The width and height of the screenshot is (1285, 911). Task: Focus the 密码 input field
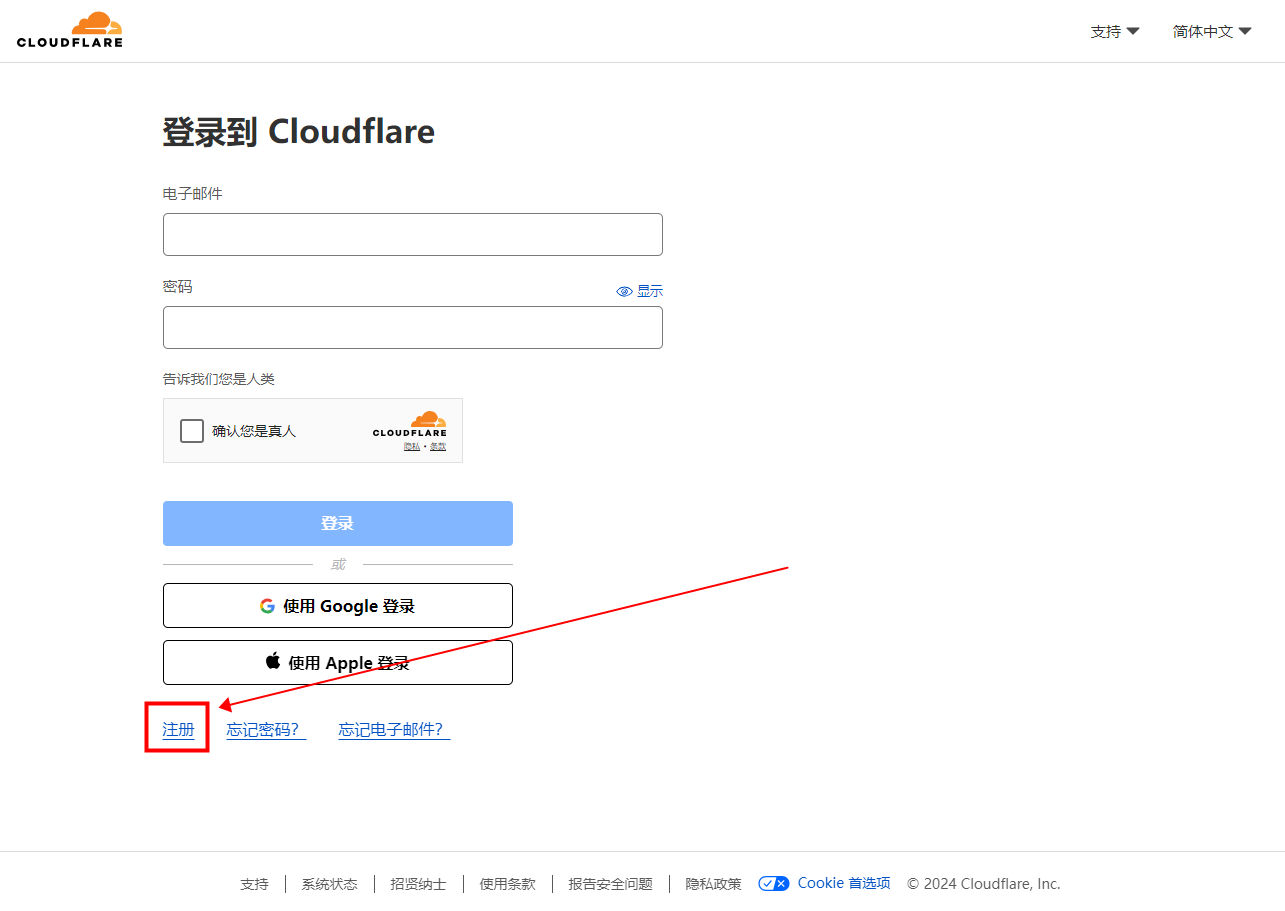413,327
